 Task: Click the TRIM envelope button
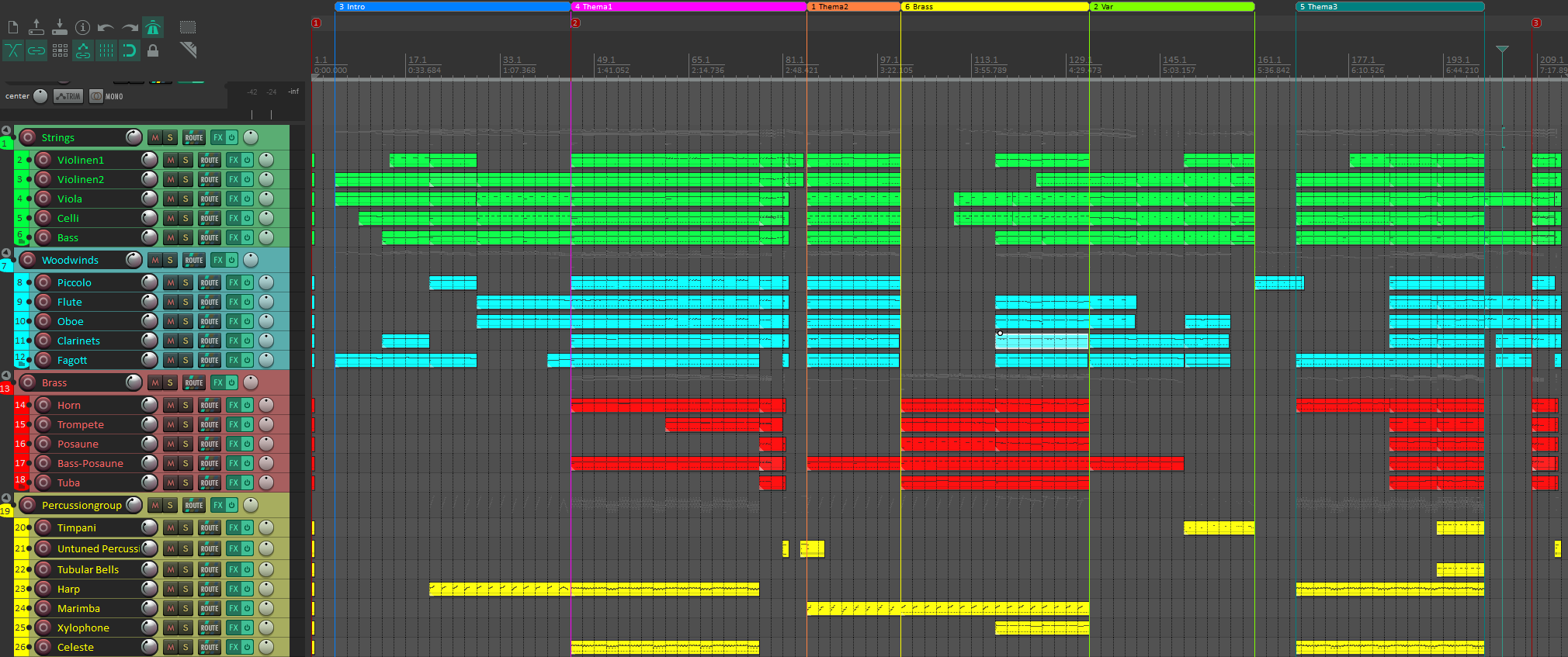68,96
